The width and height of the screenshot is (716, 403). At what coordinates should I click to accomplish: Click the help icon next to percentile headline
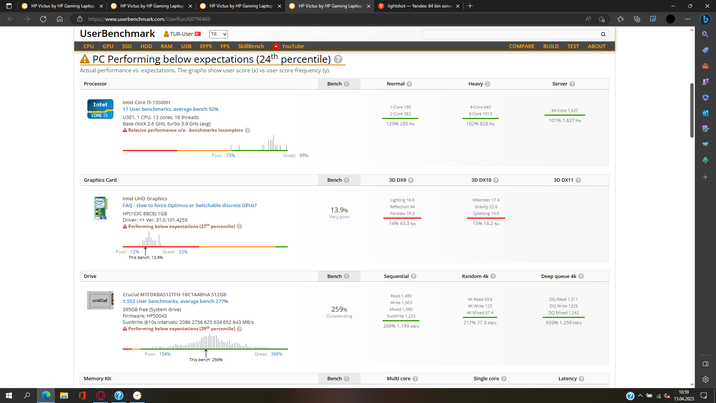pyautogui.click(x=338, y=60)
